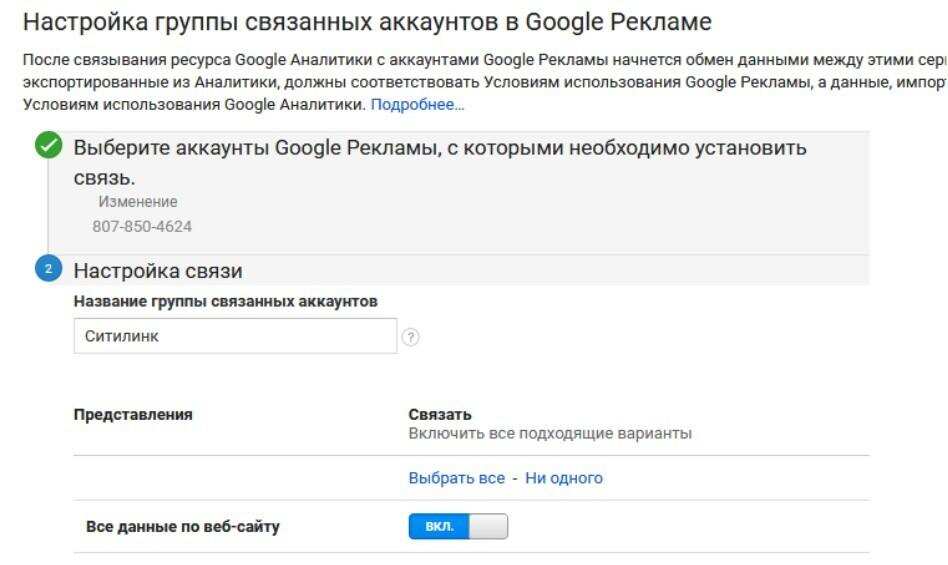The width and height of the screenshot is (948, 565).
Task: Open the Подробнее… link
Action: coord(417,104)
